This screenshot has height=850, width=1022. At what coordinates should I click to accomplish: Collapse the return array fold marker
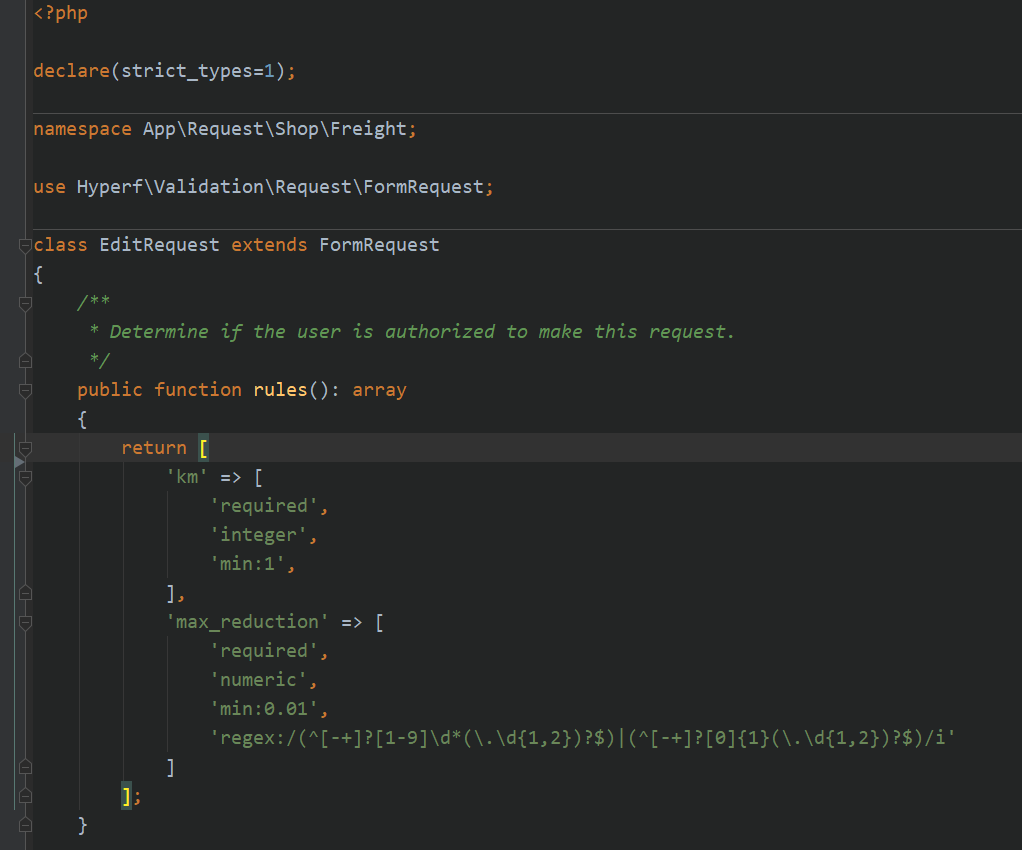pyautogui.click(x=25, y=448)
